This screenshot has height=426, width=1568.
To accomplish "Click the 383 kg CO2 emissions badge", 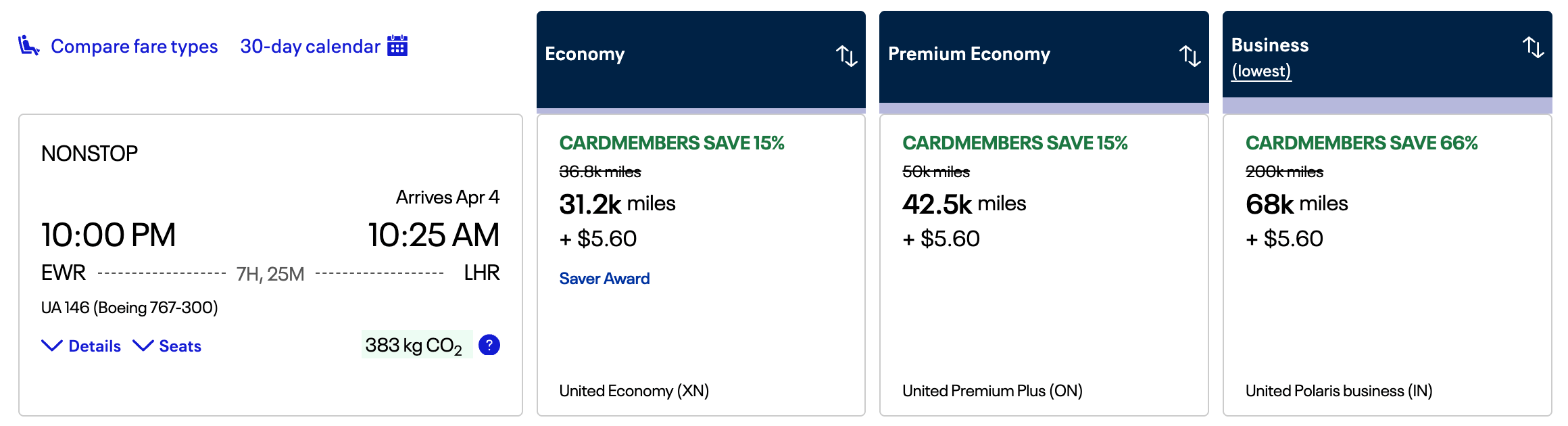I will [x=415, y=345].
